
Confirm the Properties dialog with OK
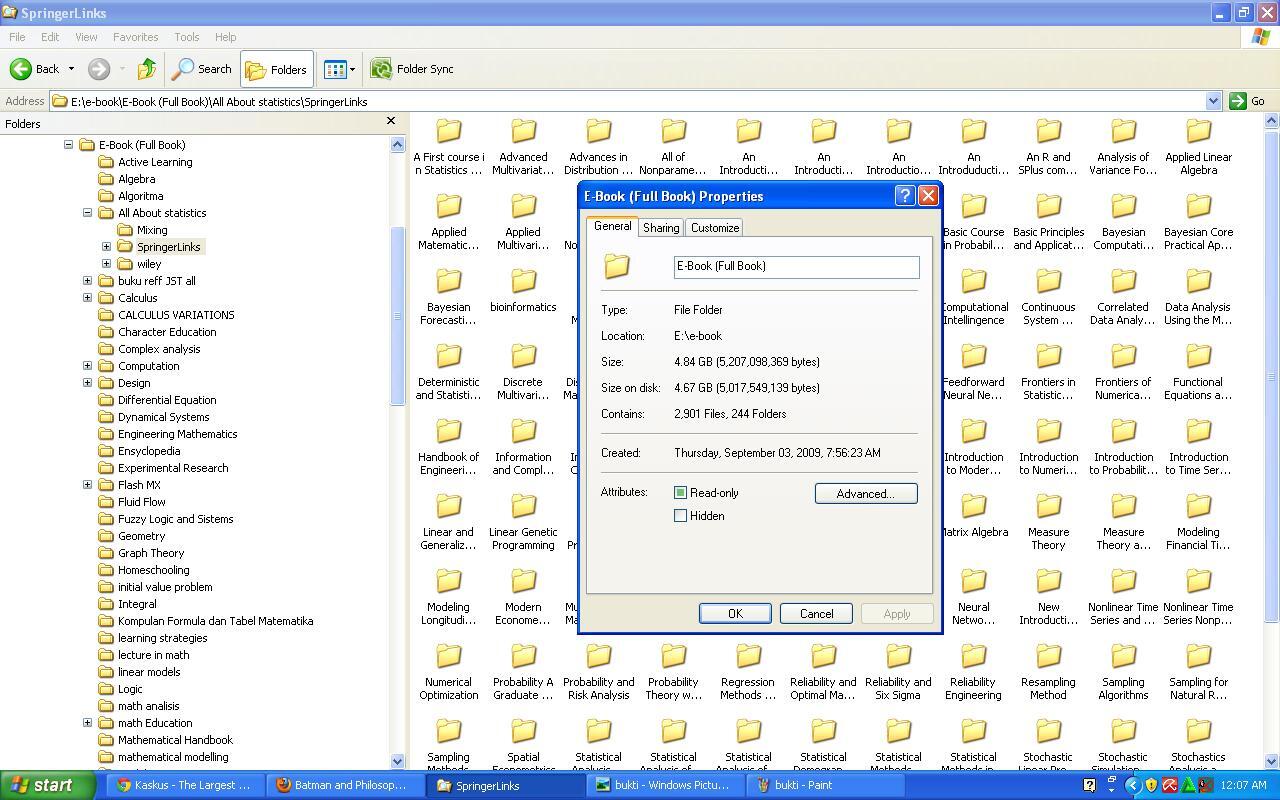tap(735, 614)
